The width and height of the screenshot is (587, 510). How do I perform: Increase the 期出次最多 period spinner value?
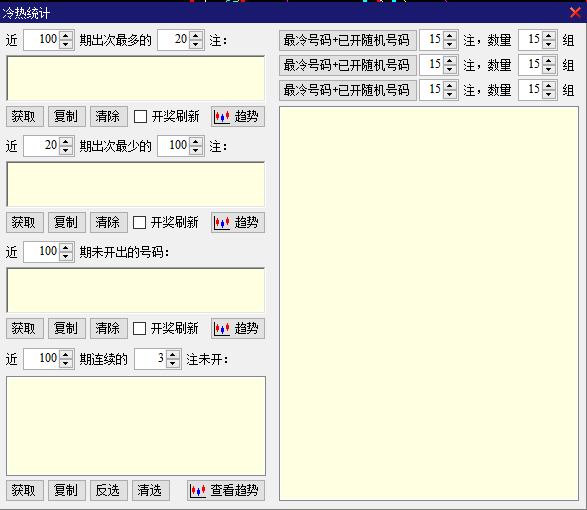(x=66, y=36)
